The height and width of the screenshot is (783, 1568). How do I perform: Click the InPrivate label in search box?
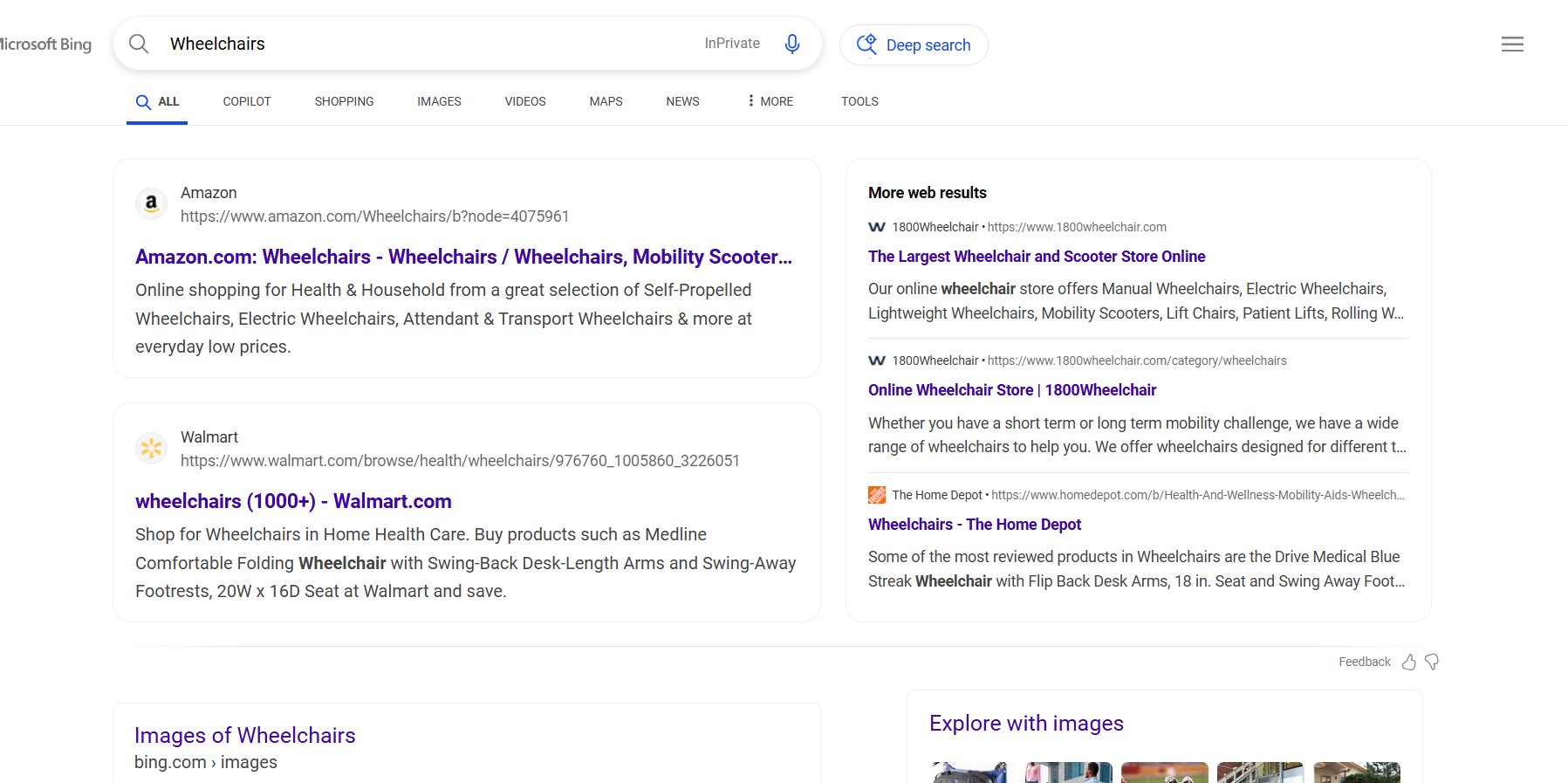[x=732, y=44]
